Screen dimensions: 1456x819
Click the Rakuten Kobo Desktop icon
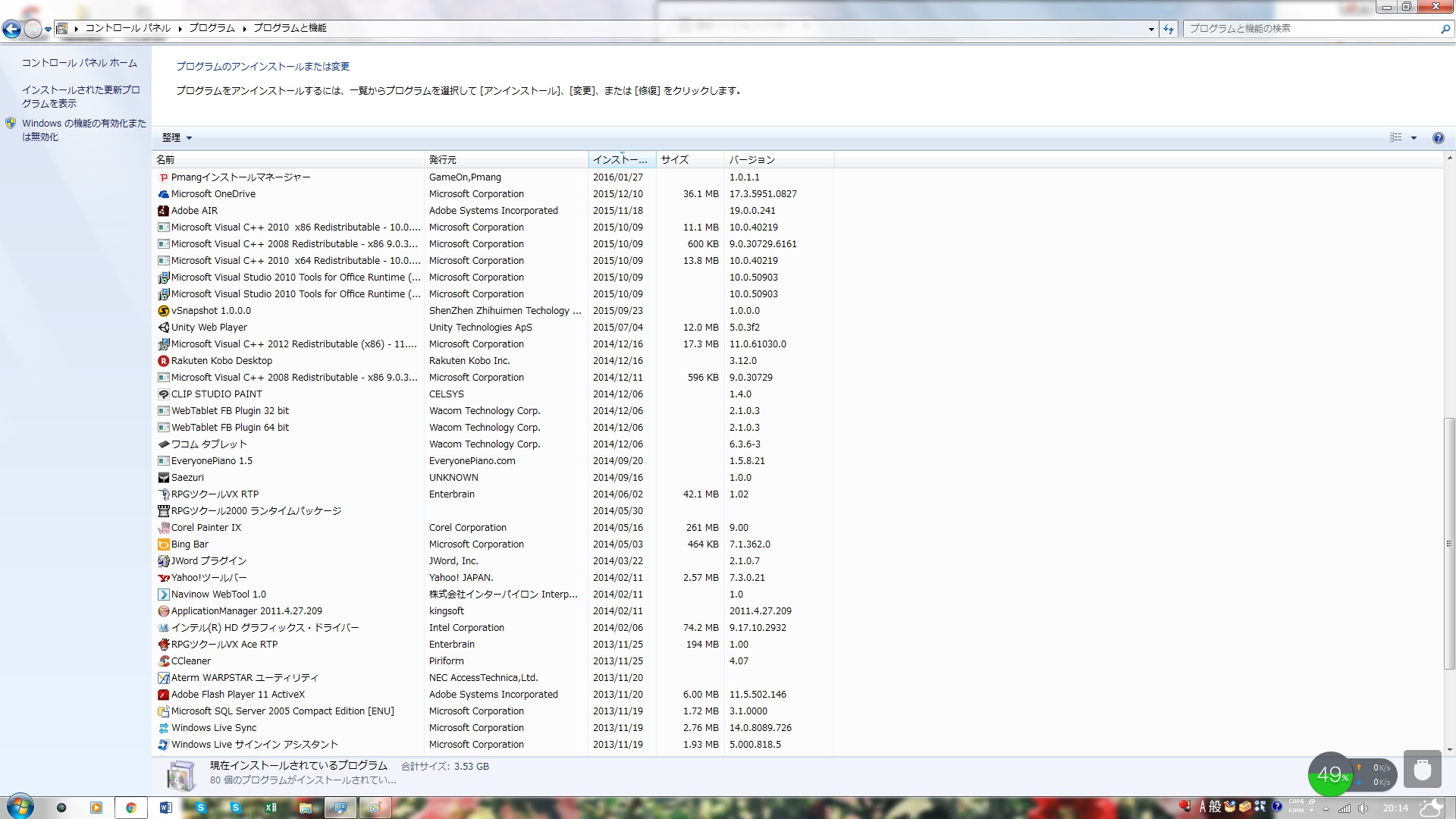tap(163, 361)
